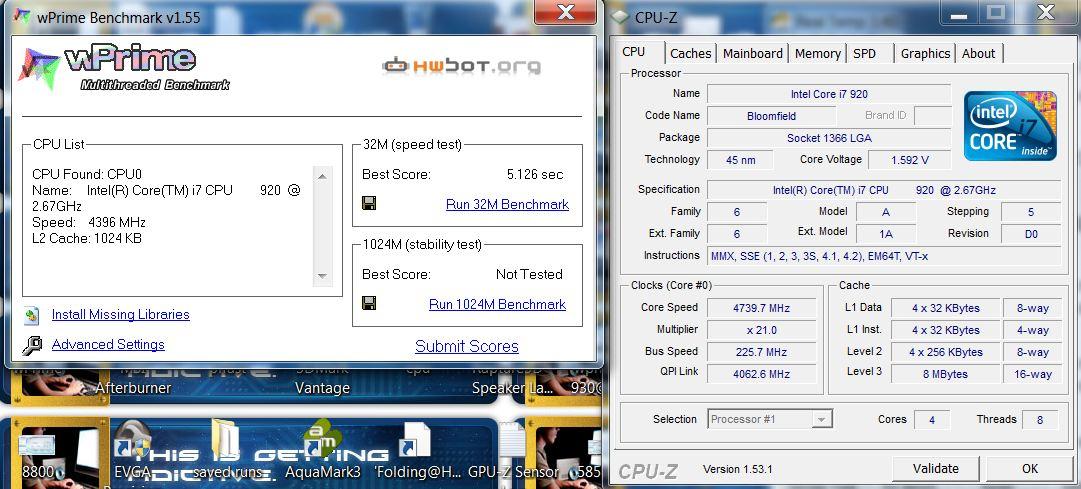Click the Intel Core i7 920 Name field
This screenshot has height=489, width=1081.
click(x=829, y=94)
